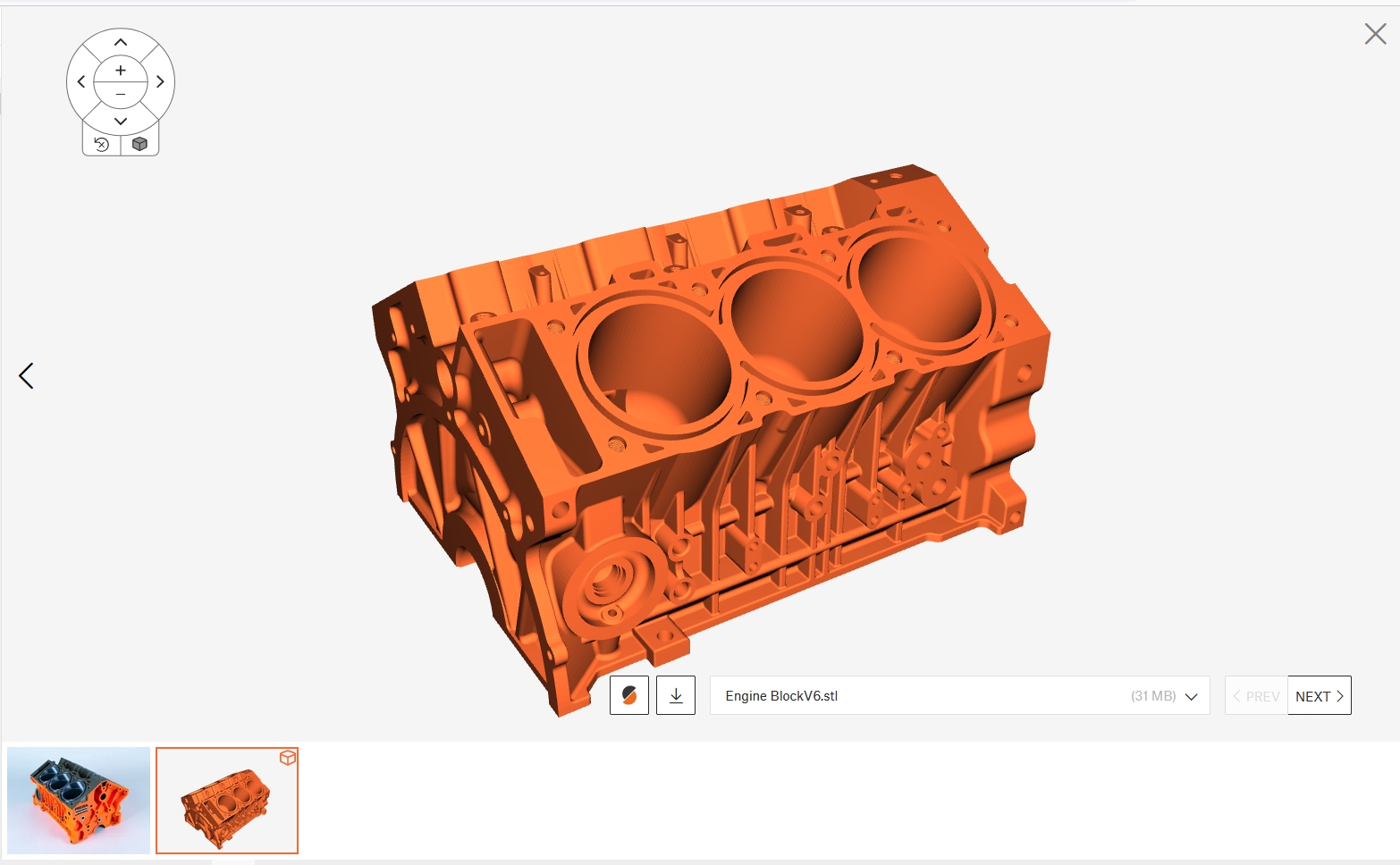Viewport: 1400px width, 865px height.
Task: Rotate the view right using navigation wheel
Action: click(x=161, y=82)
